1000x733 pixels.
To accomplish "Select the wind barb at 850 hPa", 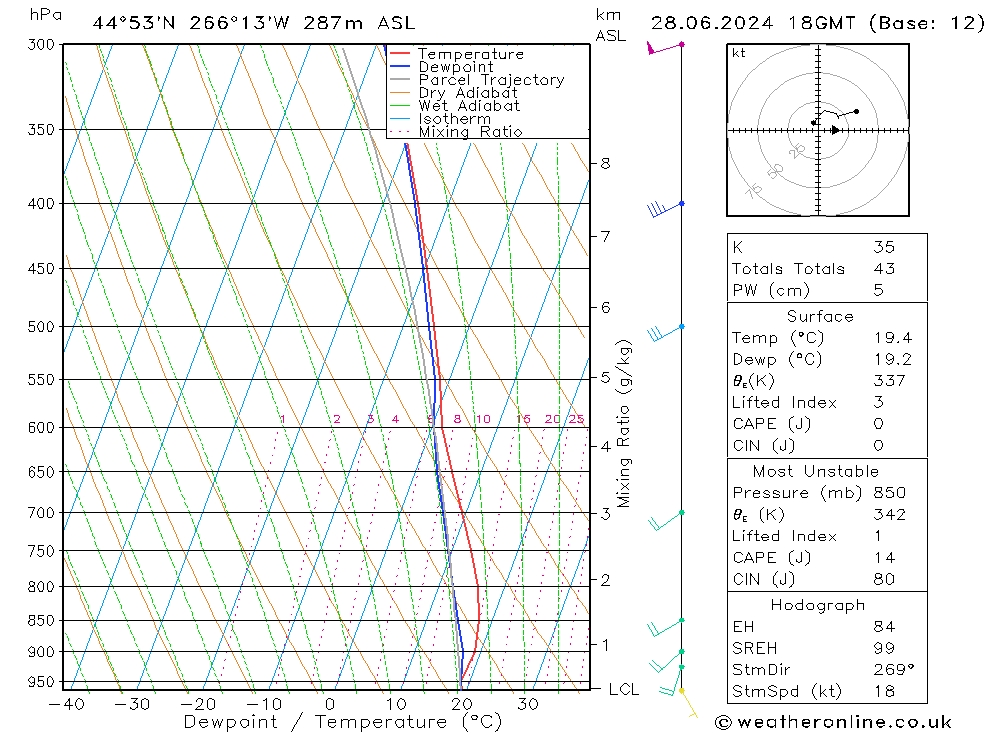I will (x=664, y=626).
